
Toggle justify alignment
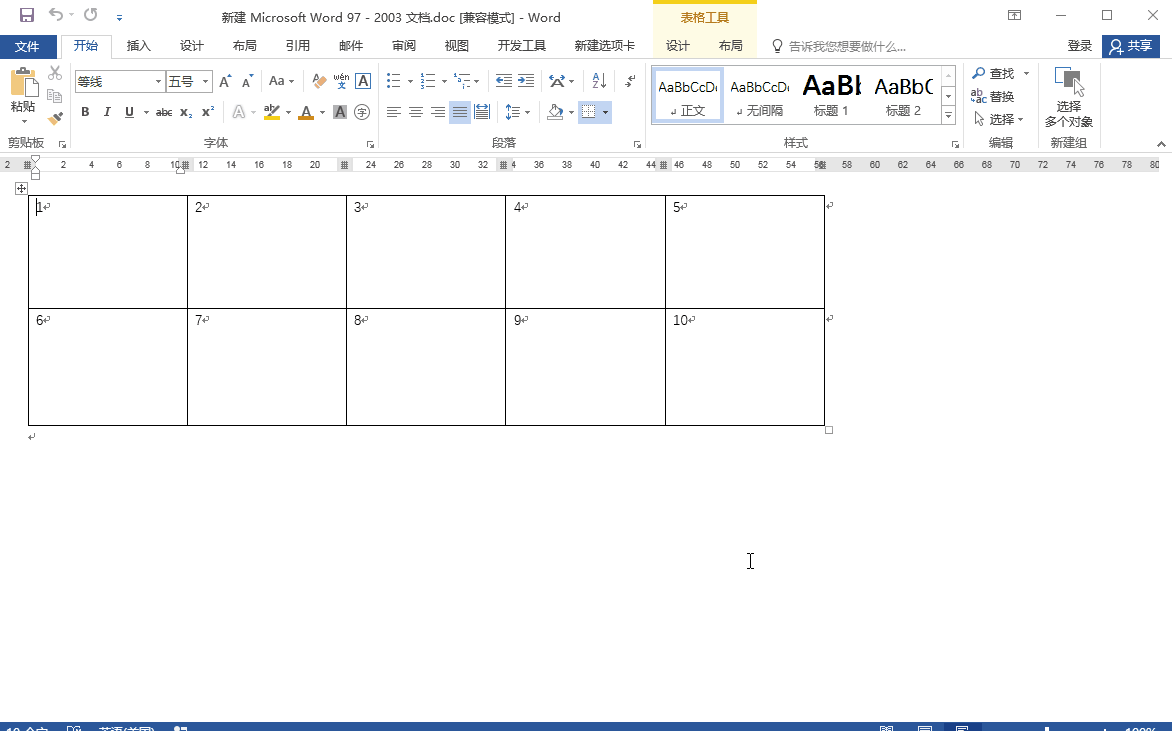tap(460, 112)
